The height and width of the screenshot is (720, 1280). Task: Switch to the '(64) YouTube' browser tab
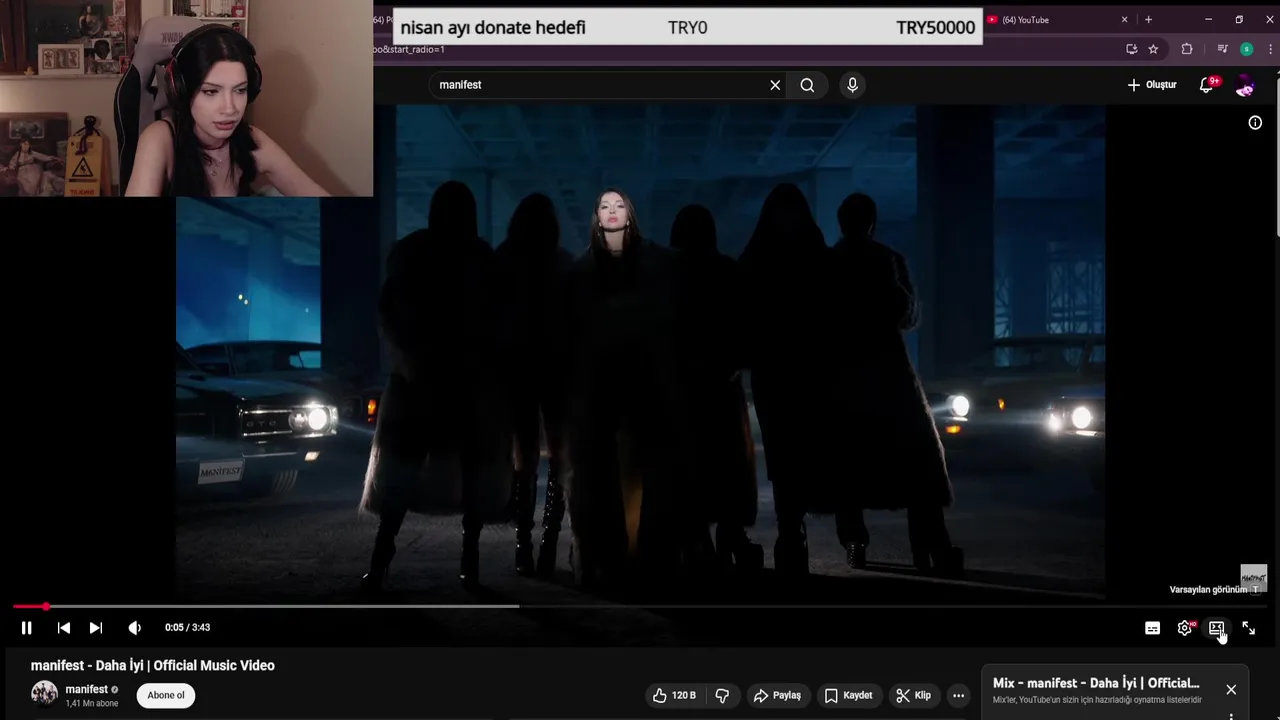(1050, 19)
